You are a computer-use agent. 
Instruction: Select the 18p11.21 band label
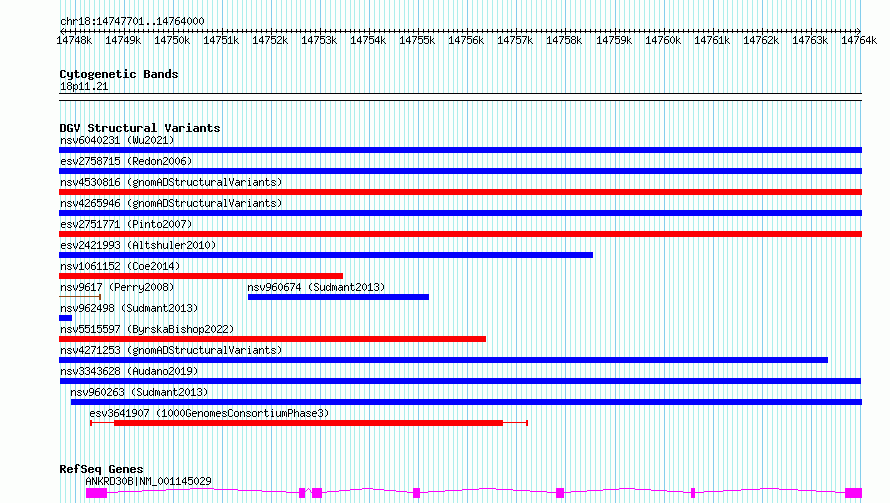point(84,86)
